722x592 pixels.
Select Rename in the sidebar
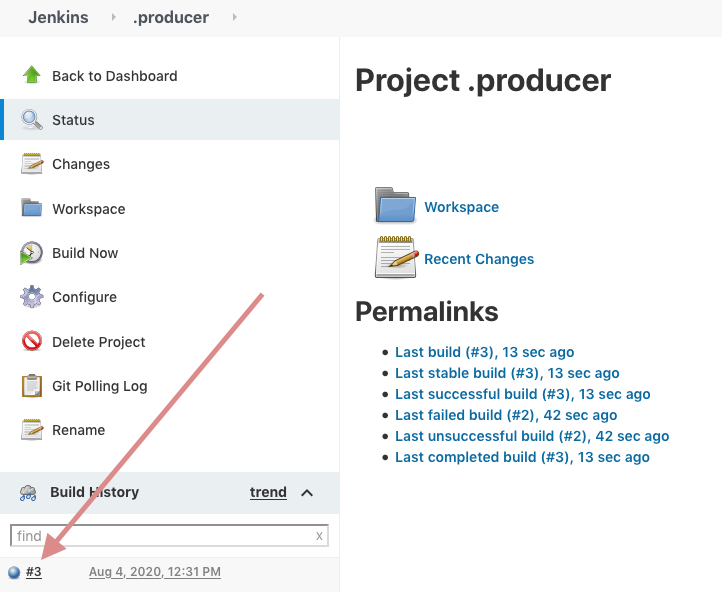point(78,430)
